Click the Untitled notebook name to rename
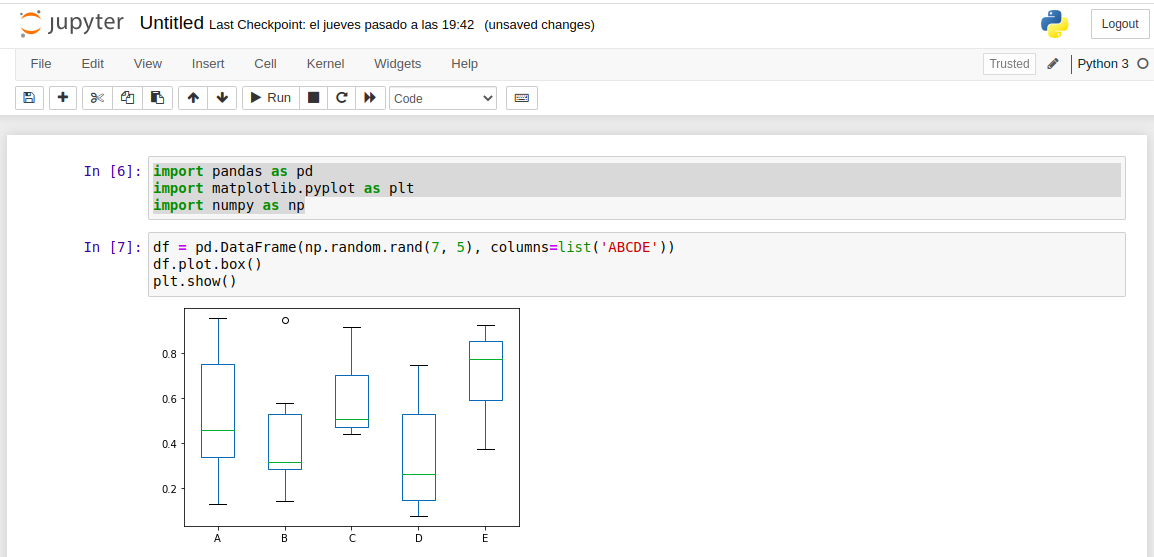Viewport: 1154px width, 557px height. [171, 23]
